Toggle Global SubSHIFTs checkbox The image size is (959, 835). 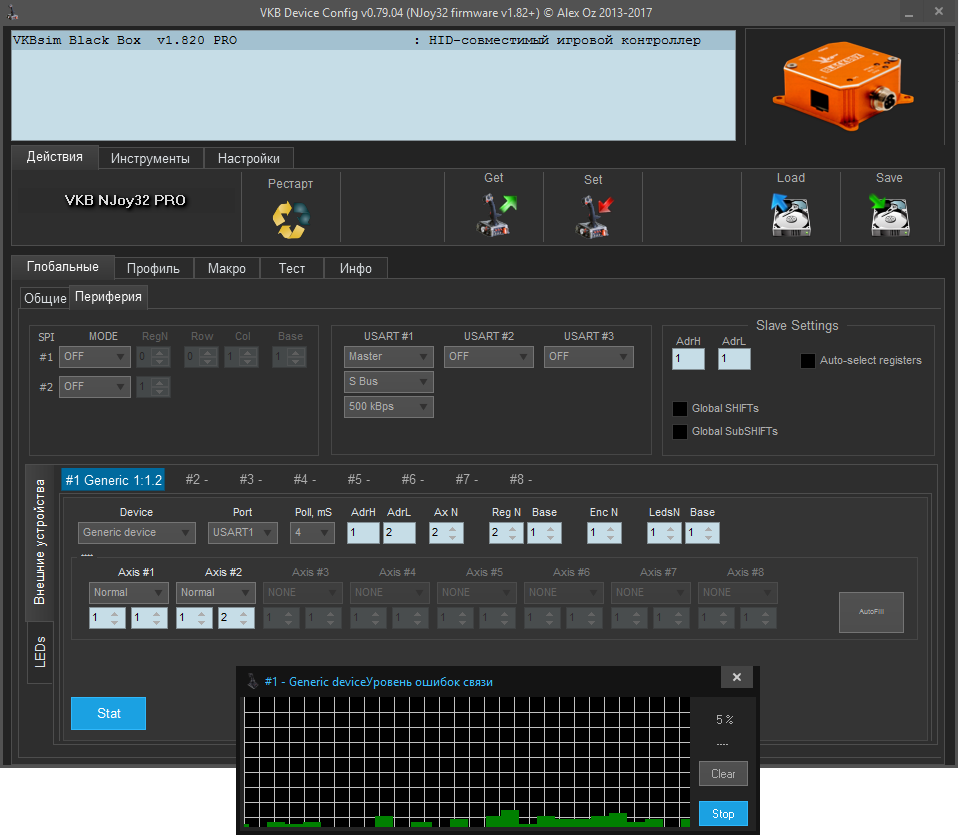[679, 432]
